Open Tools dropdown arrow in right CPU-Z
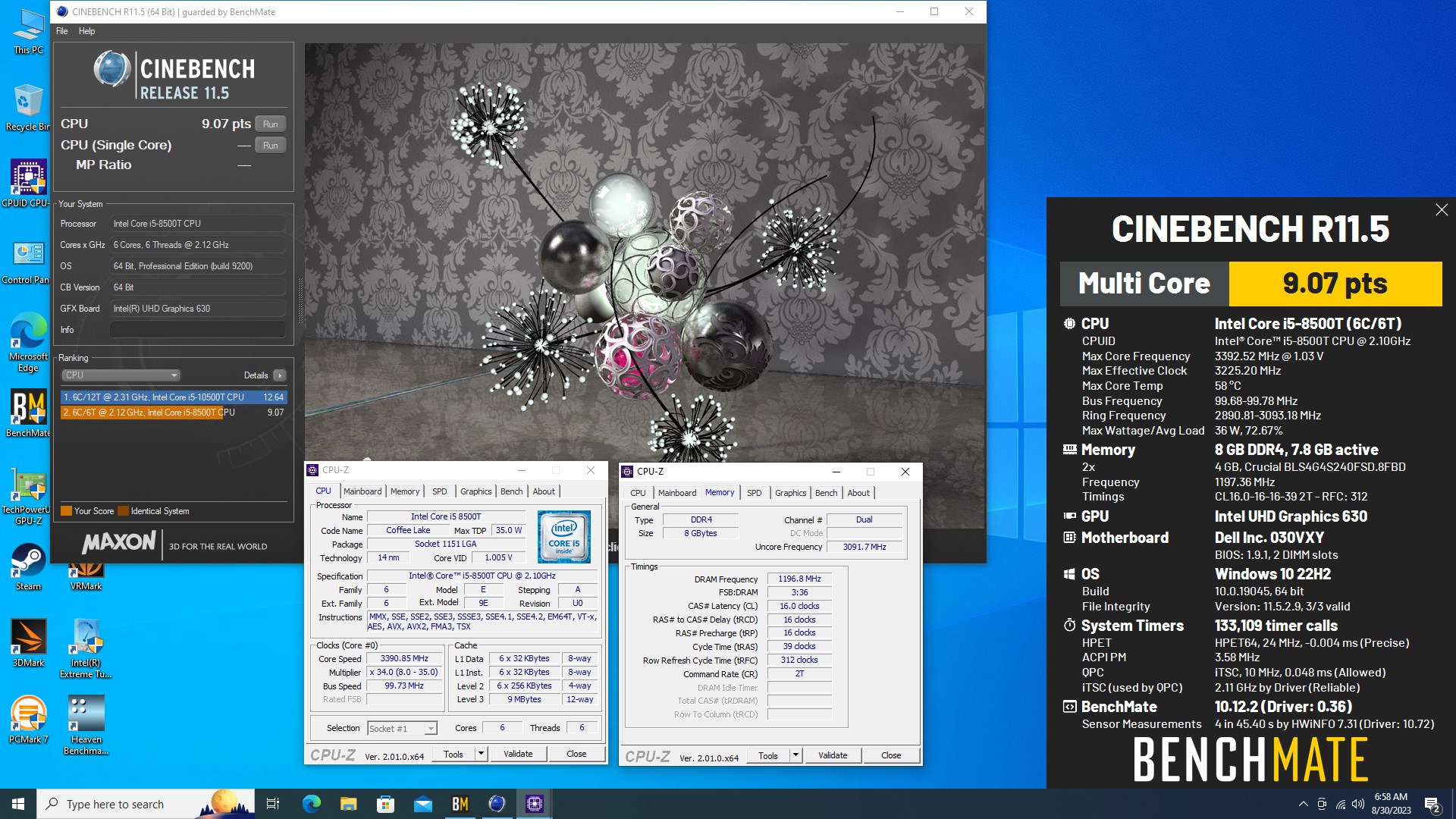1456x819 pixels. coord(795,755)
